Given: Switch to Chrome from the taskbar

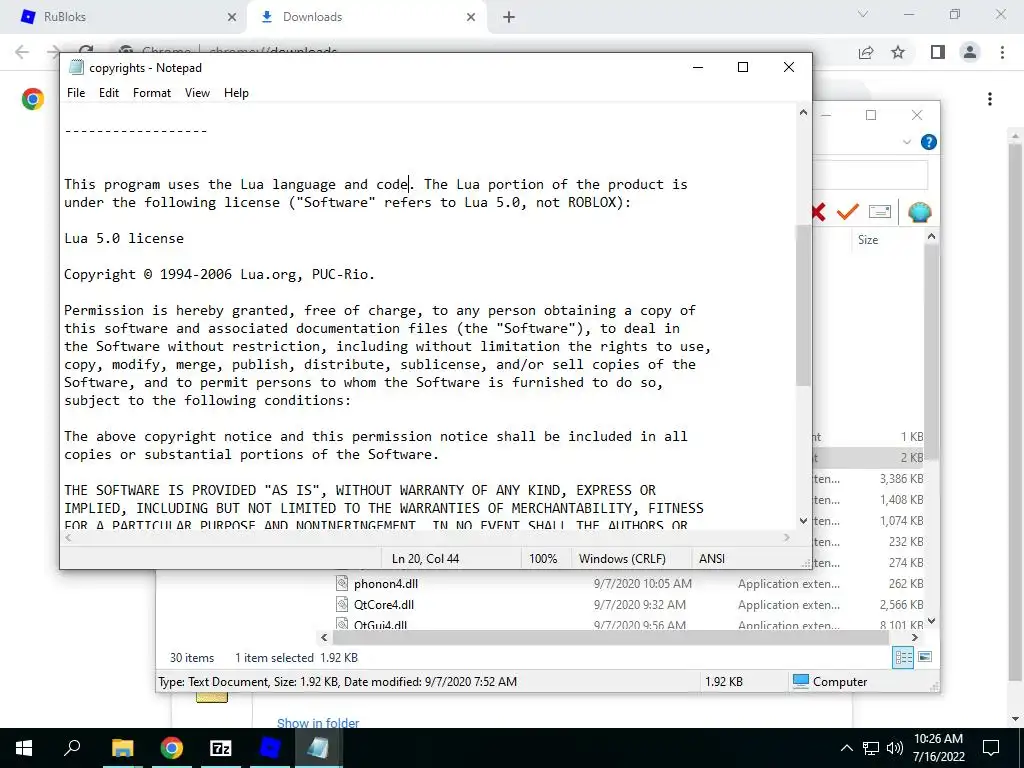Looking at the screenshot, I should (x=172, y=748).
